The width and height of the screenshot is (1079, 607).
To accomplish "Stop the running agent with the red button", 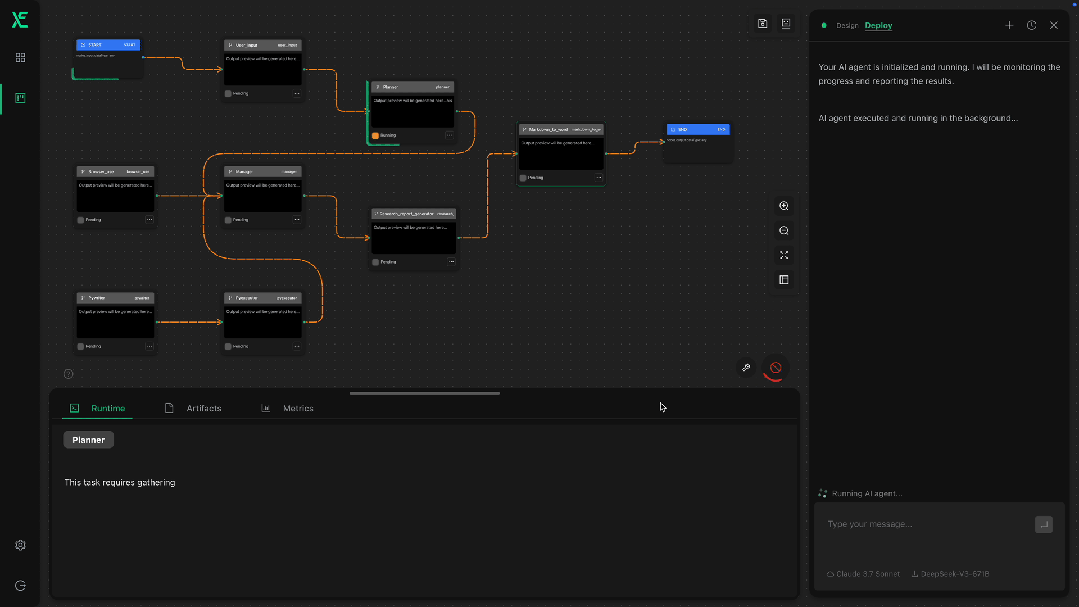I will [x=775, y=368].
